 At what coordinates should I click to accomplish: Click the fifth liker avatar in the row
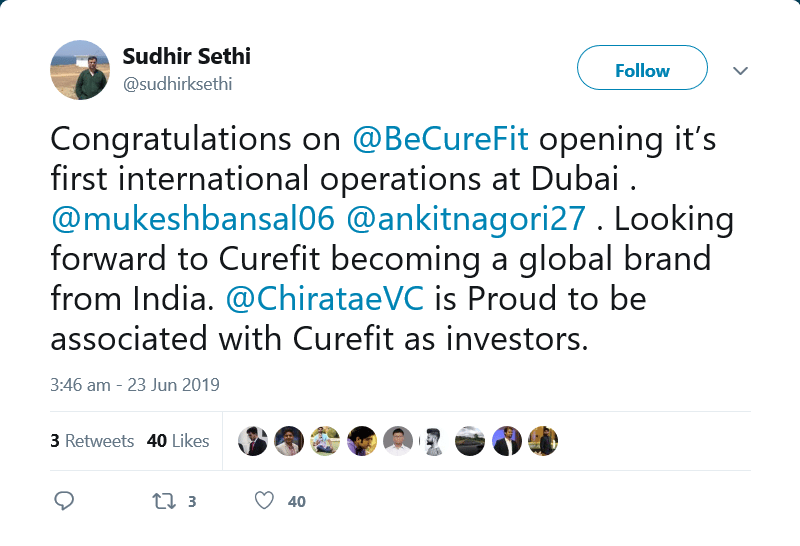398,441
